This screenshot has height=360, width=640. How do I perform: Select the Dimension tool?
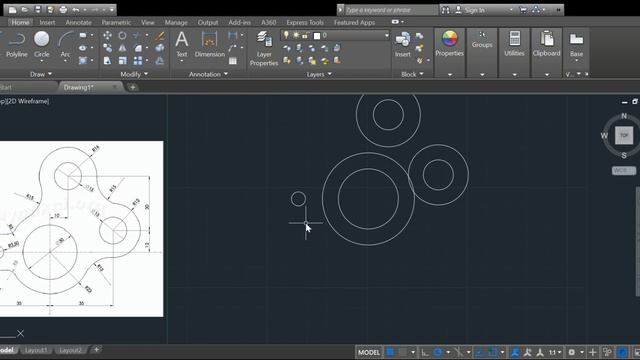(209, 45)
